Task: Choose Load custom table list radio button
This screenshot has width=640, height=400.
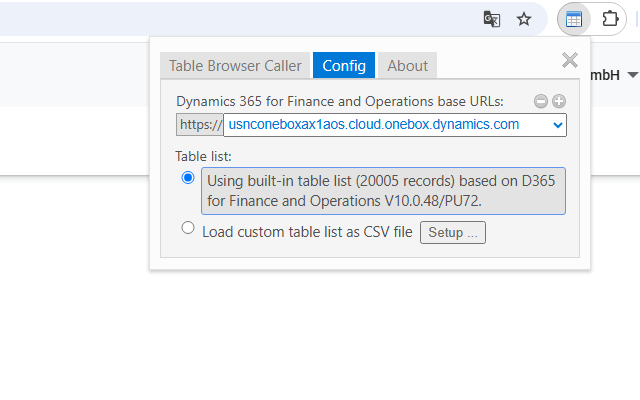Action: click(188, 228)
